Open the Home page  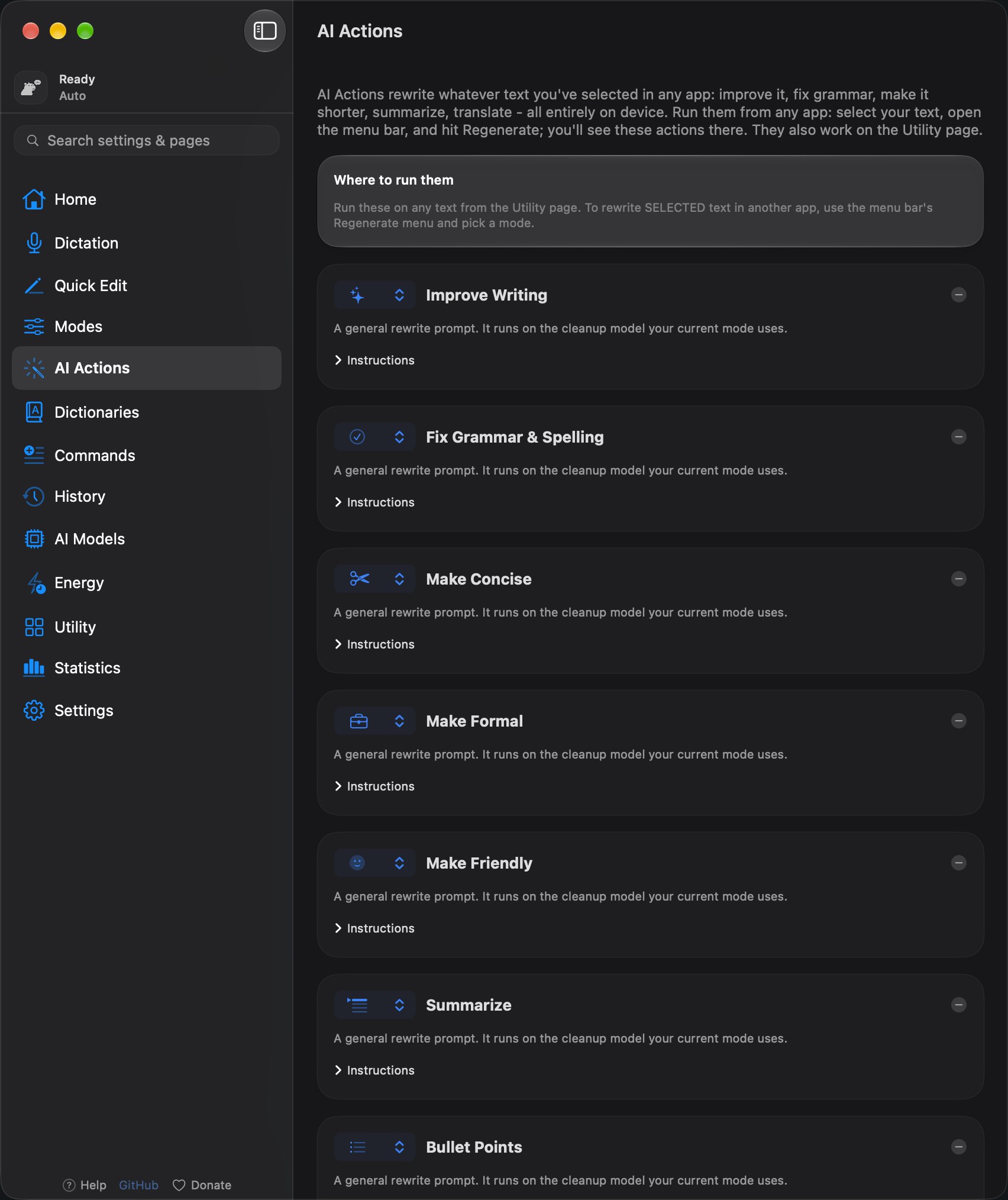[146, 199]
